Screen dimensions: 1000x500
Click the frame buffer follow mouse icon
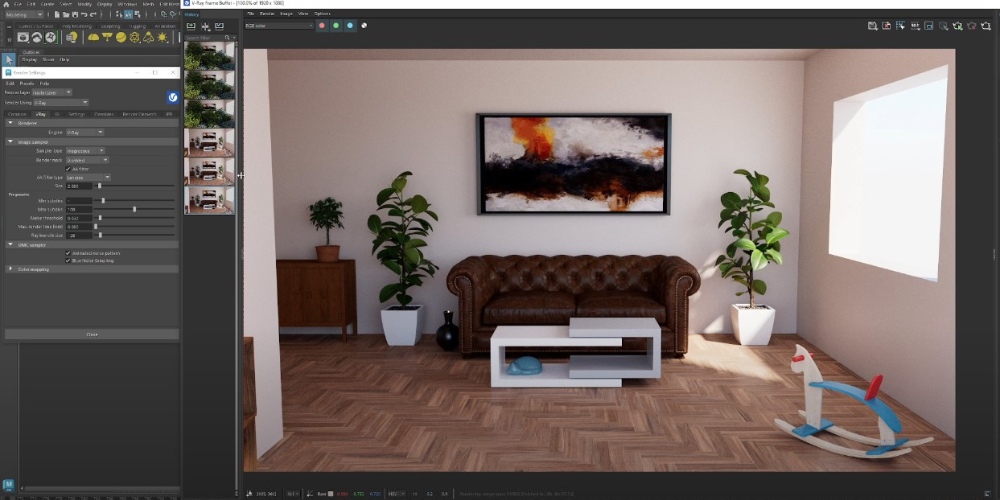coord(901,26)
